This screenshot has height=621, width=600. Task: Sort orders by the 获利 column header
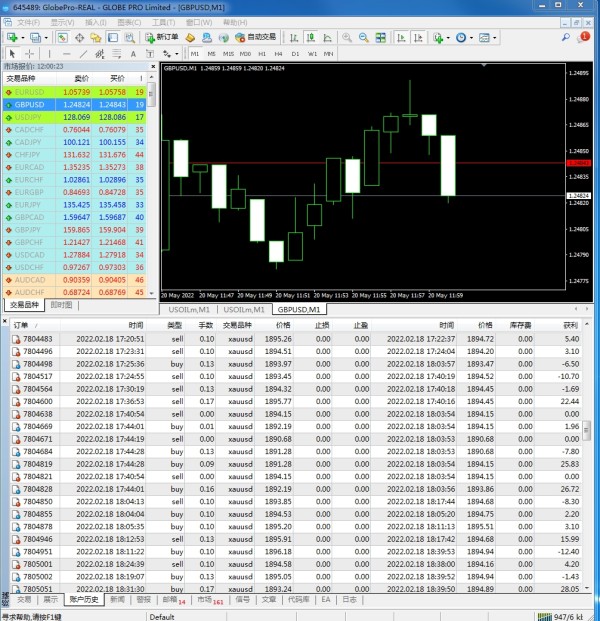click(570, 325)
